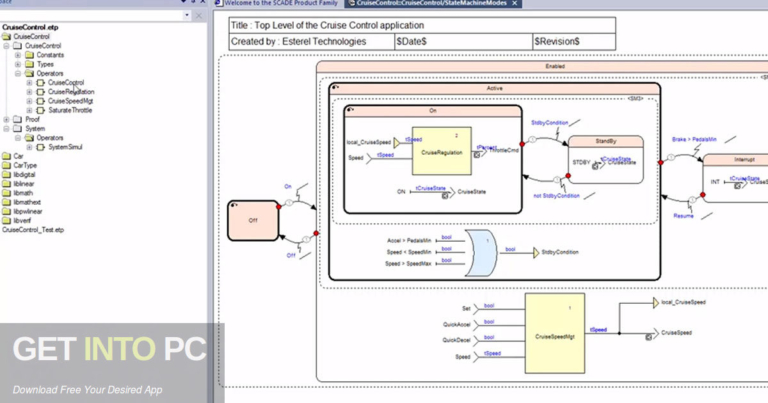Click the yellow StdbyCondition output triangle
768x403 pixels.
point(536,253)
